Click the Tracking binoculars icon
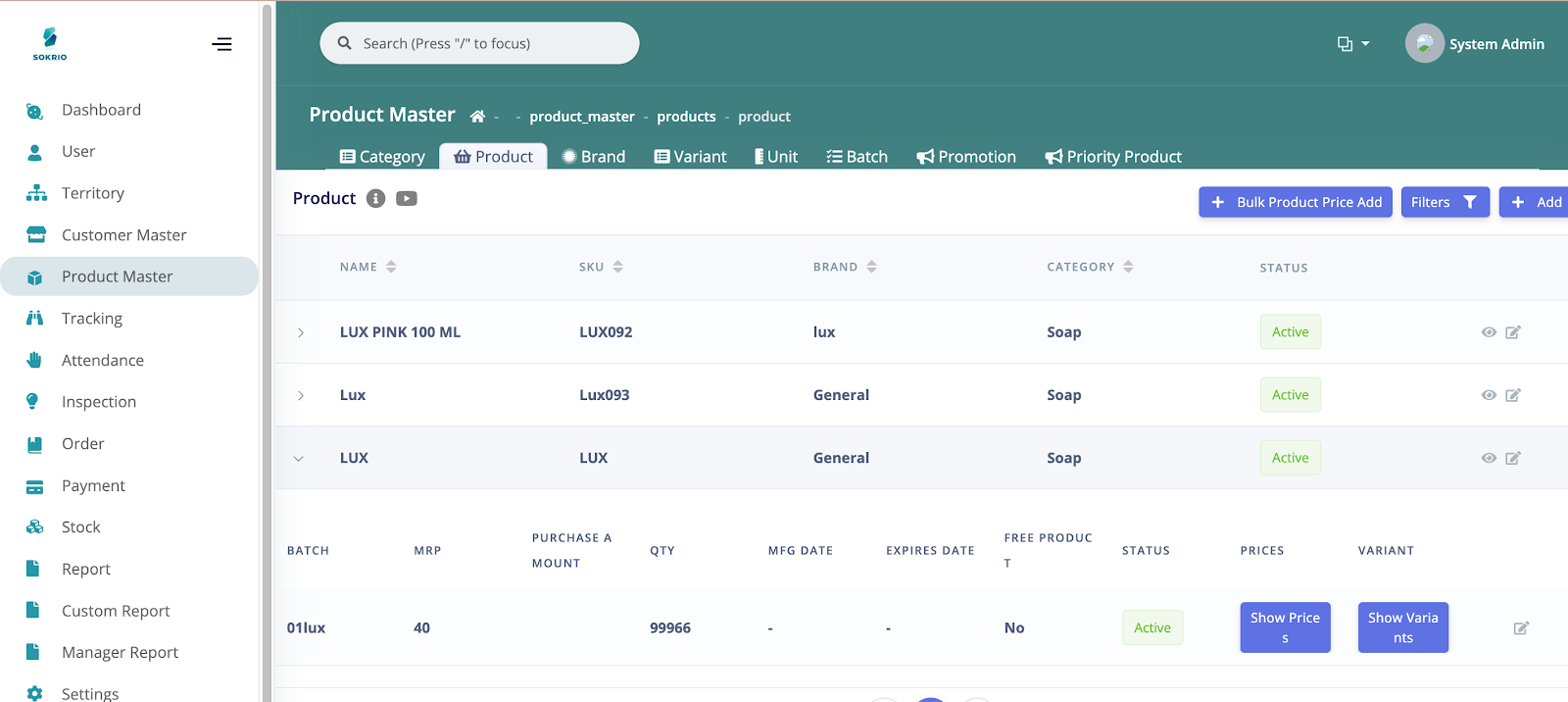 (x=35, y=319)
